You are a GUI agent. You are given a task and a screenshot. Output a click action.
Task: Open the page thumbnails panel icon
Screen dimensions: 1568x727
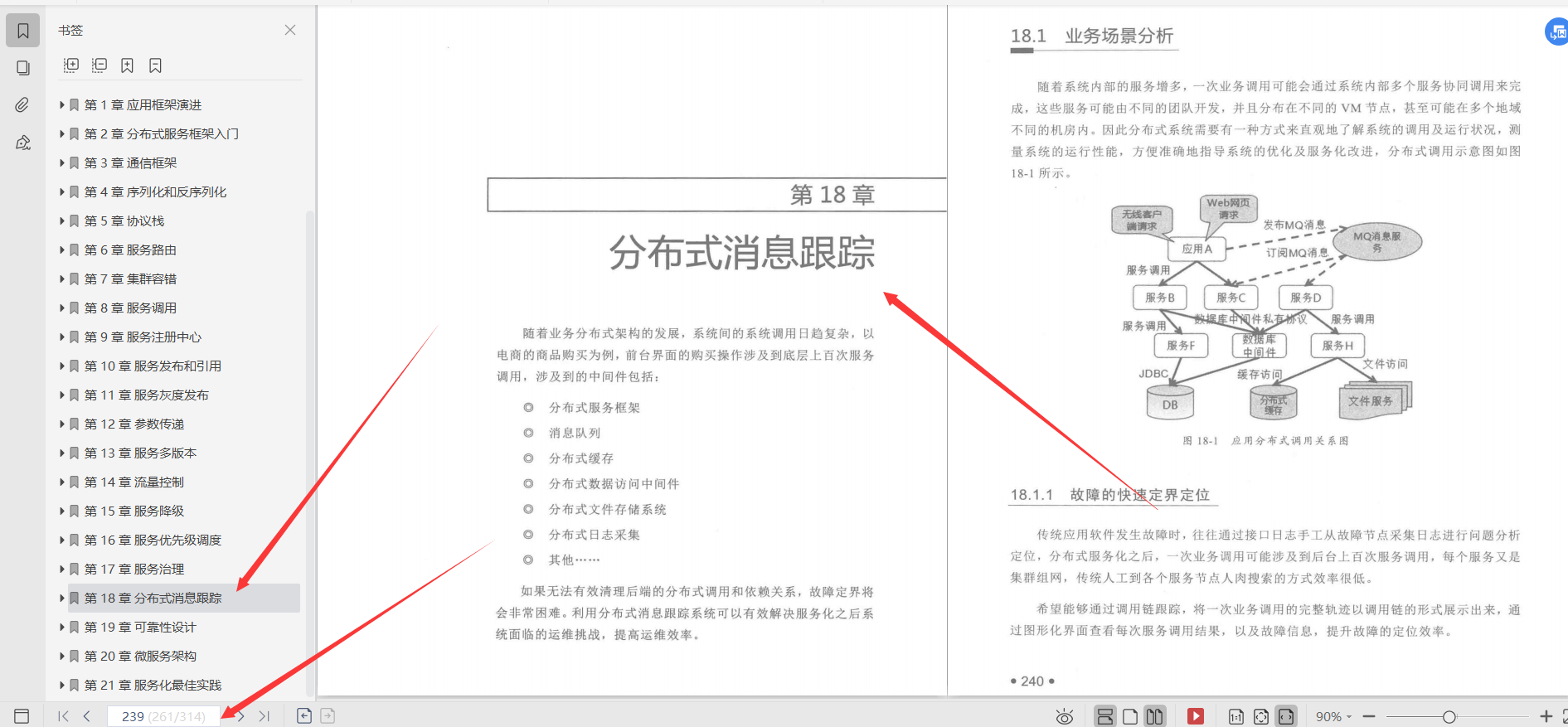coord(23,68)
